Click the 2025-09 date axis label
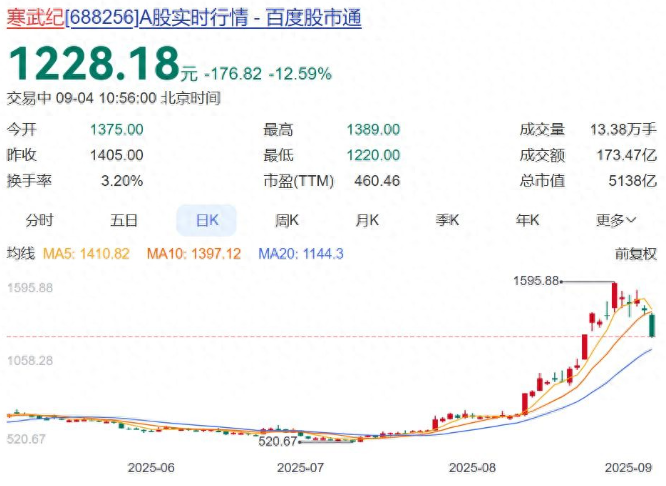The image size is (666, 486). [x=628, y=468]
